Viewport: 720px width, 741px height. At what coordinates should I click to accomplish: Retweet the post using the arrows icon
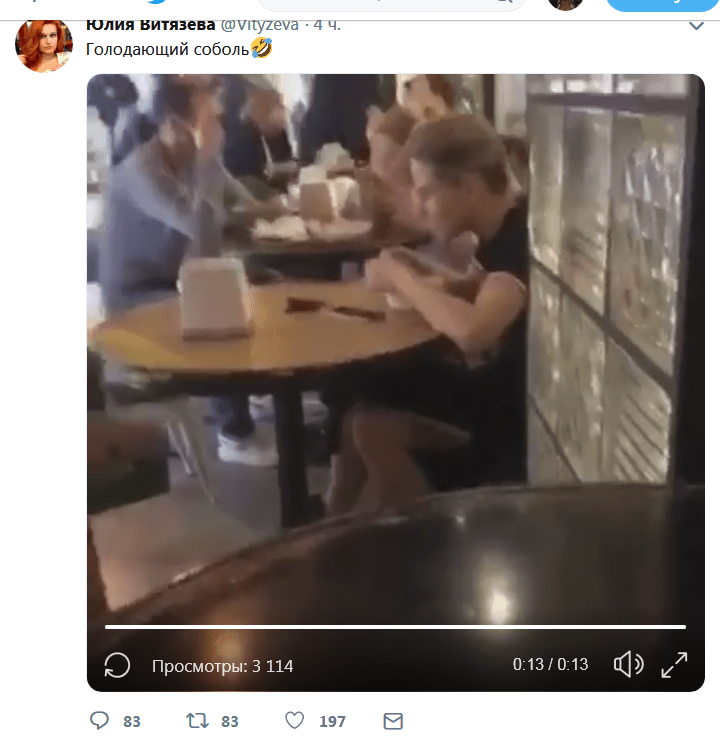click(x=197, y=720)
